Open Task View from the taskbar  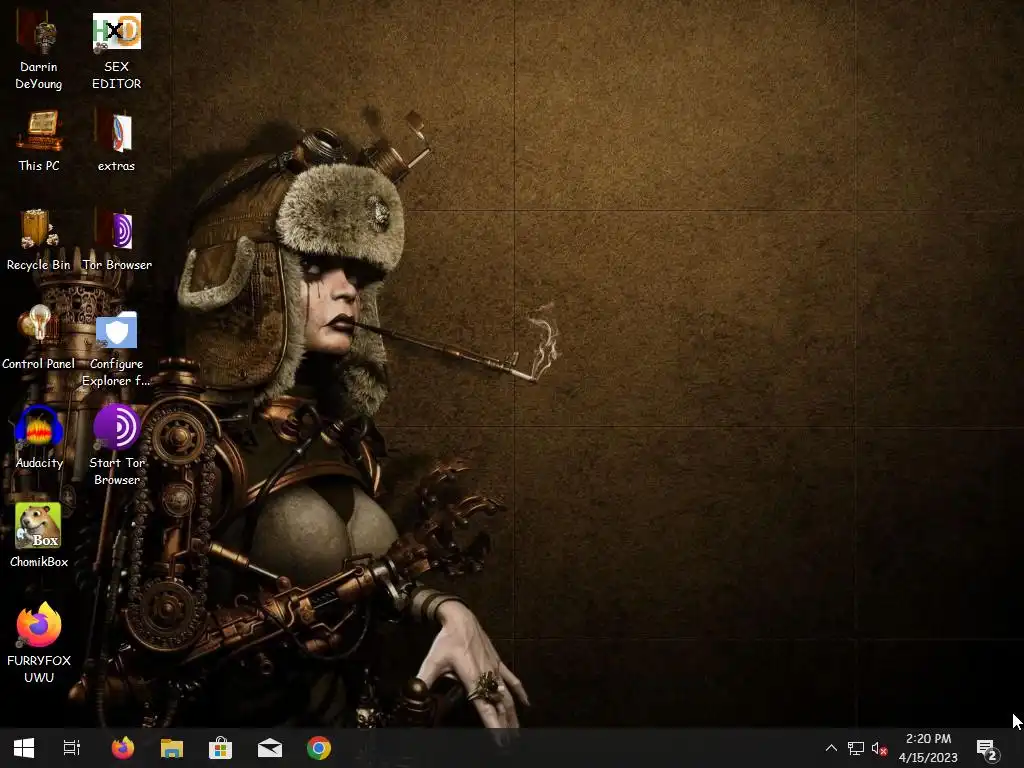[x=72, y=748]
